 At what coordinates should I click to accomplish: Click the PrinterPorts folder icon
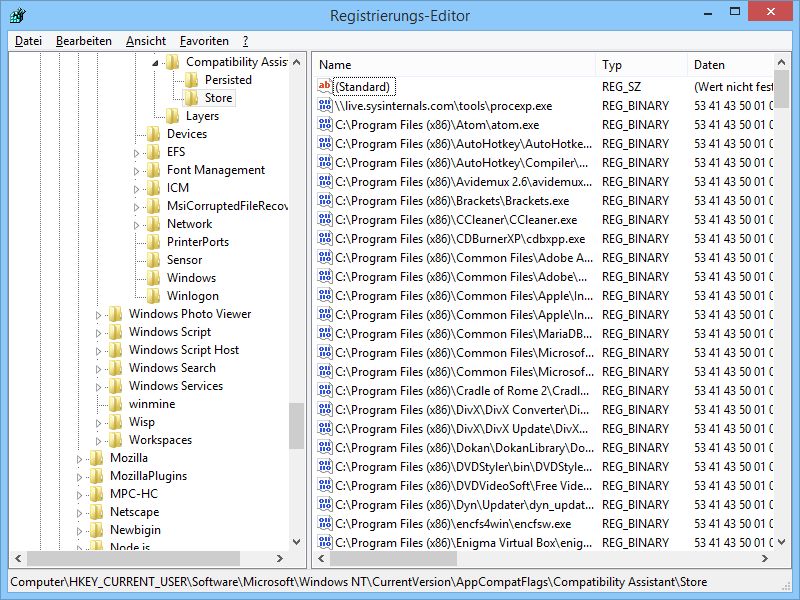coord(154,242)
